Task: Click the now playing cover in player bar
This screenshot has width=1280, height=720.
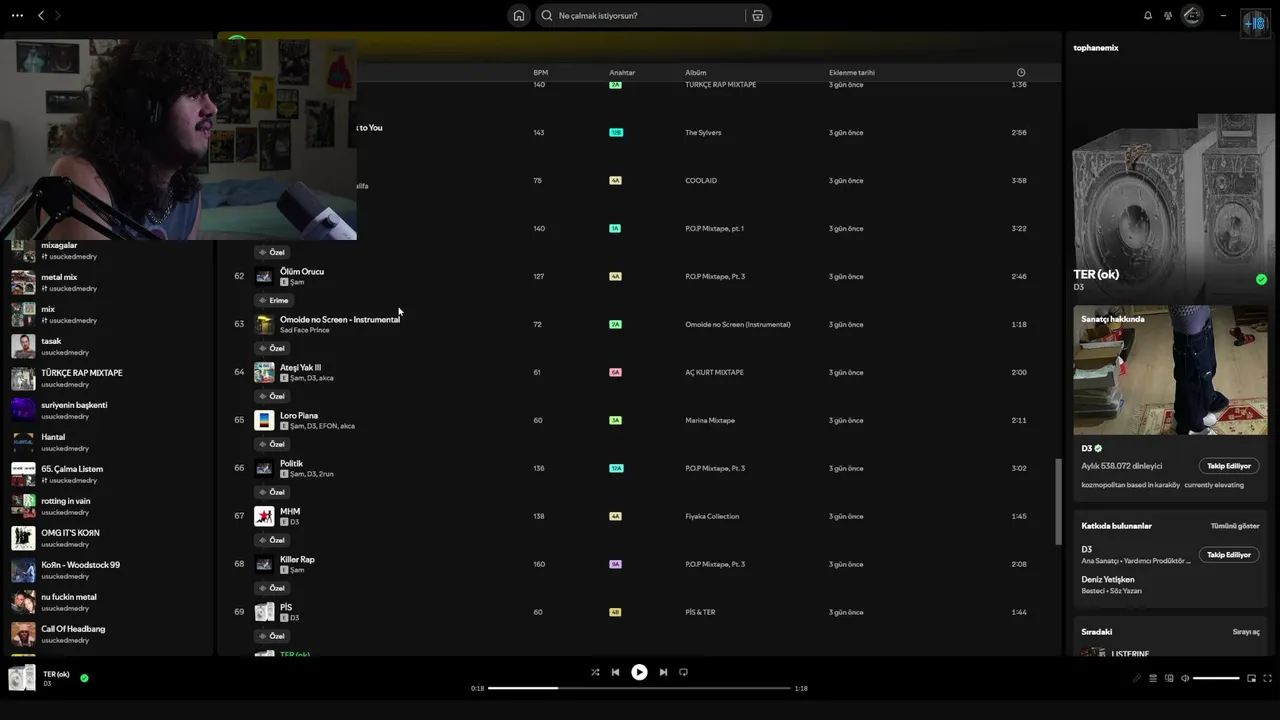Action: tap(22, 678)
